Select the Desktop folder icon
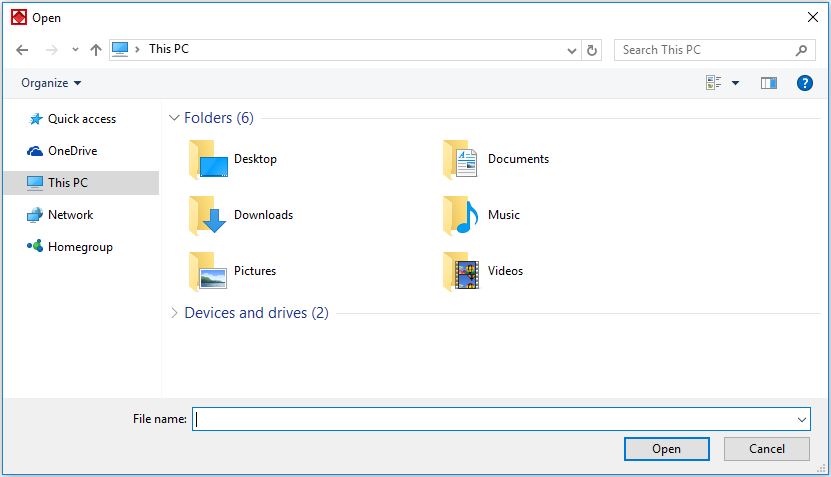The width and height of the screenshot is (831, 477). [208, 159]
